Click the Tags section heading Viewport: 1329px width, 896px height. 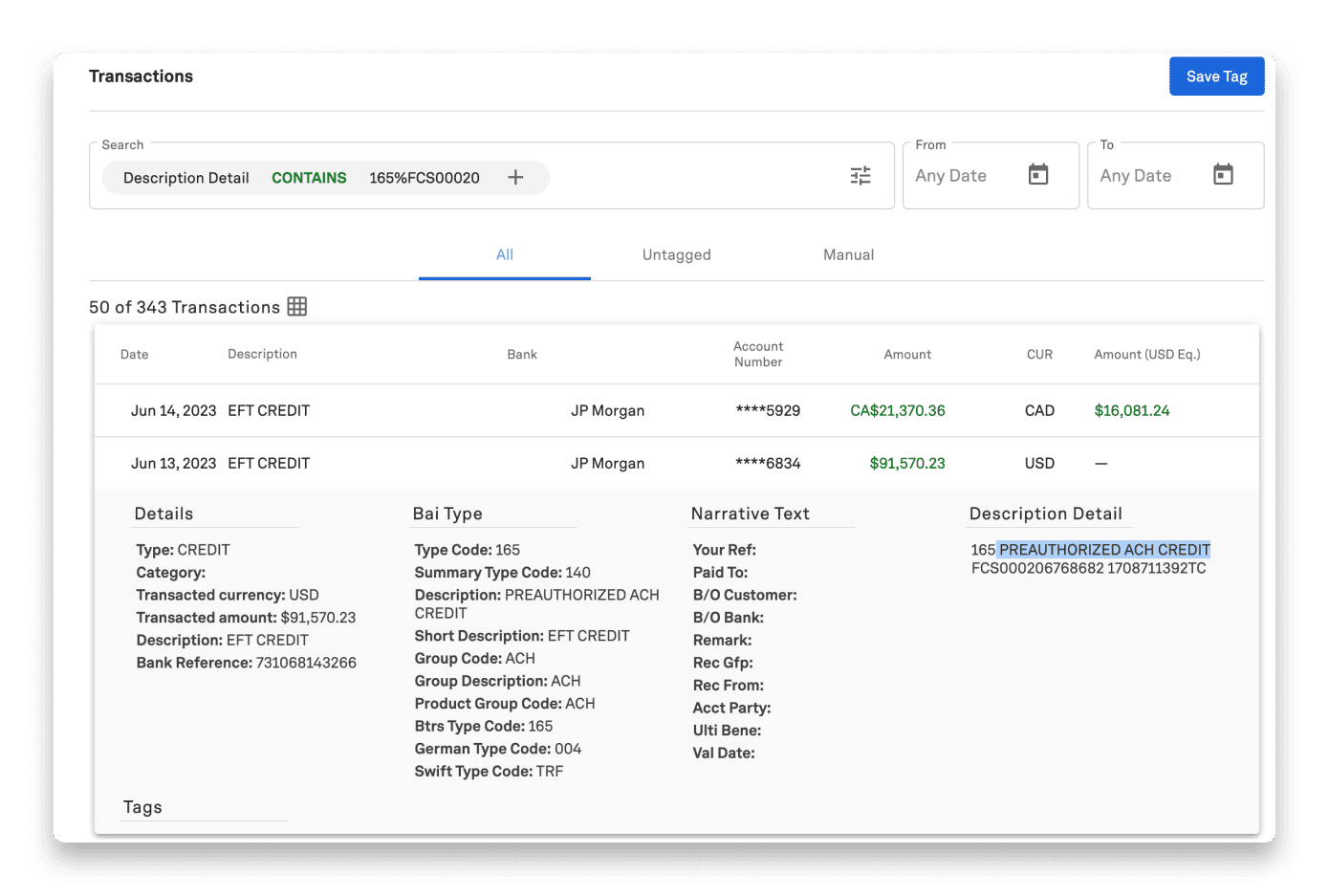tap(142, 806)
